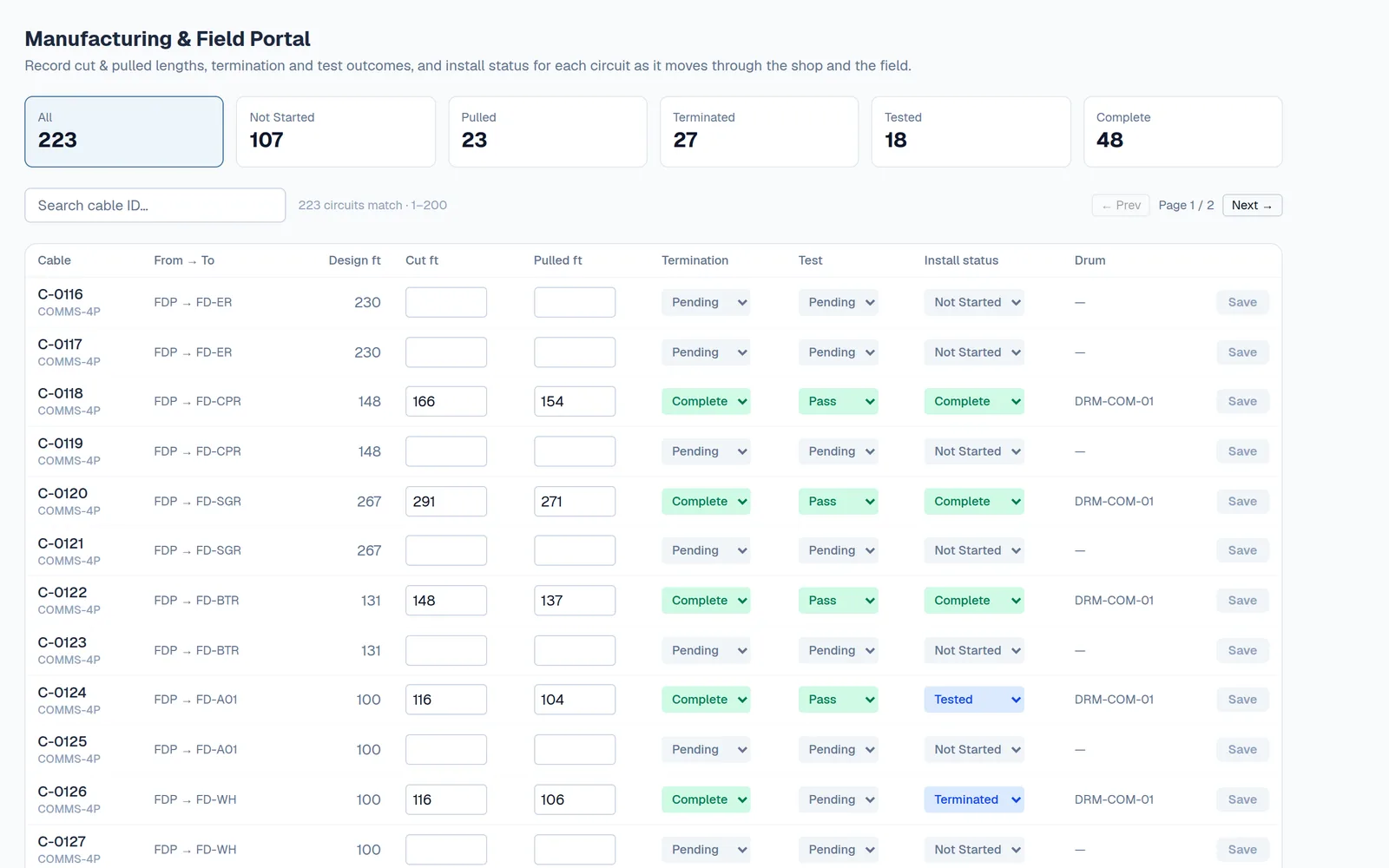The image size is (1389, 868).
Task: Save the C-0121 row
Action: pyautogui.click(x=1242, y=550)
